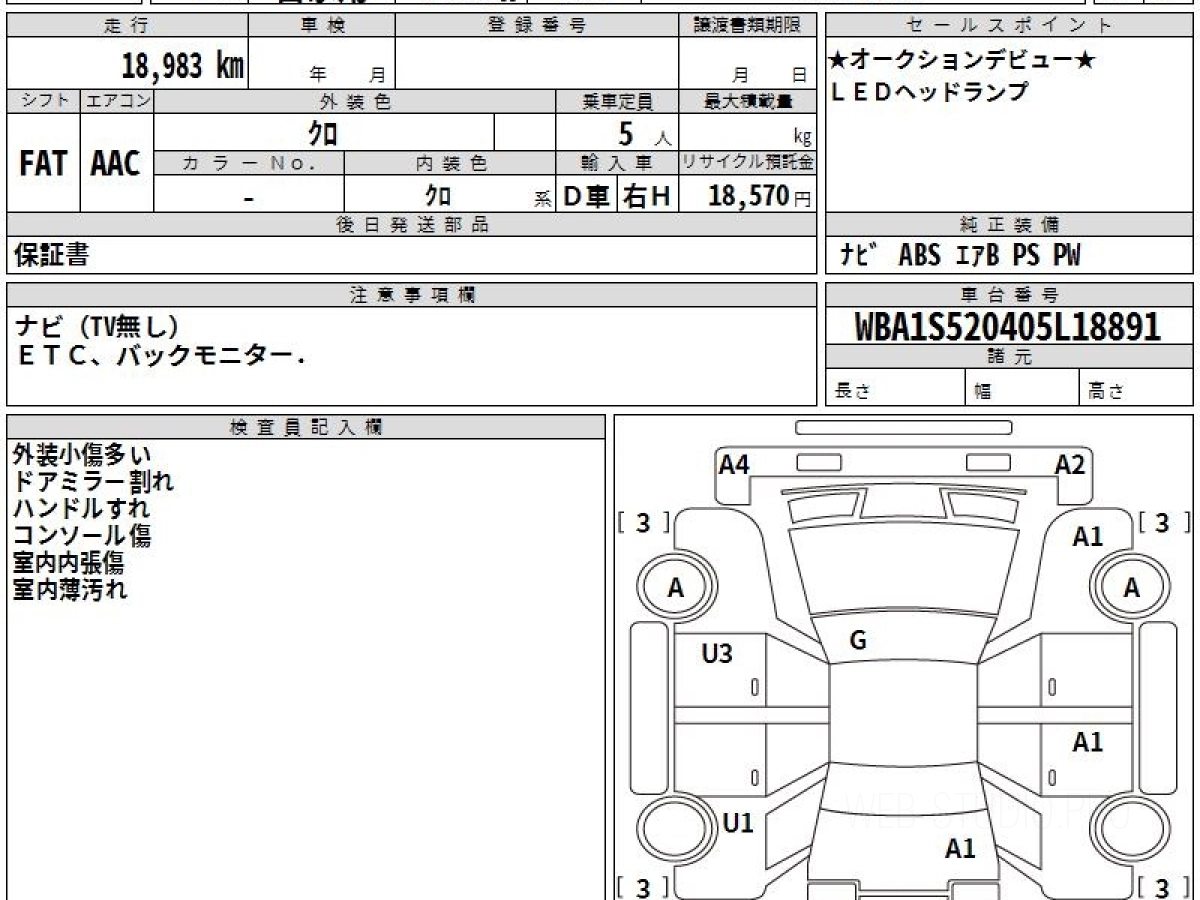Image resolution: width=1200 pixels, height=900 pixels.
Task: Select the リサイクル預託金 header
Action: 748,162
